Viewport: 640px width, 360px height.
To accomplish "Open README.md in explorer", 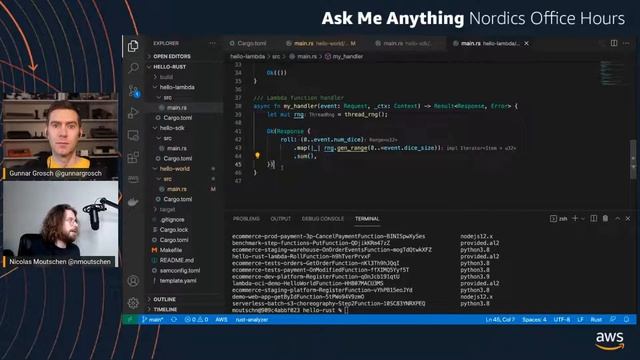I will 176,260.
